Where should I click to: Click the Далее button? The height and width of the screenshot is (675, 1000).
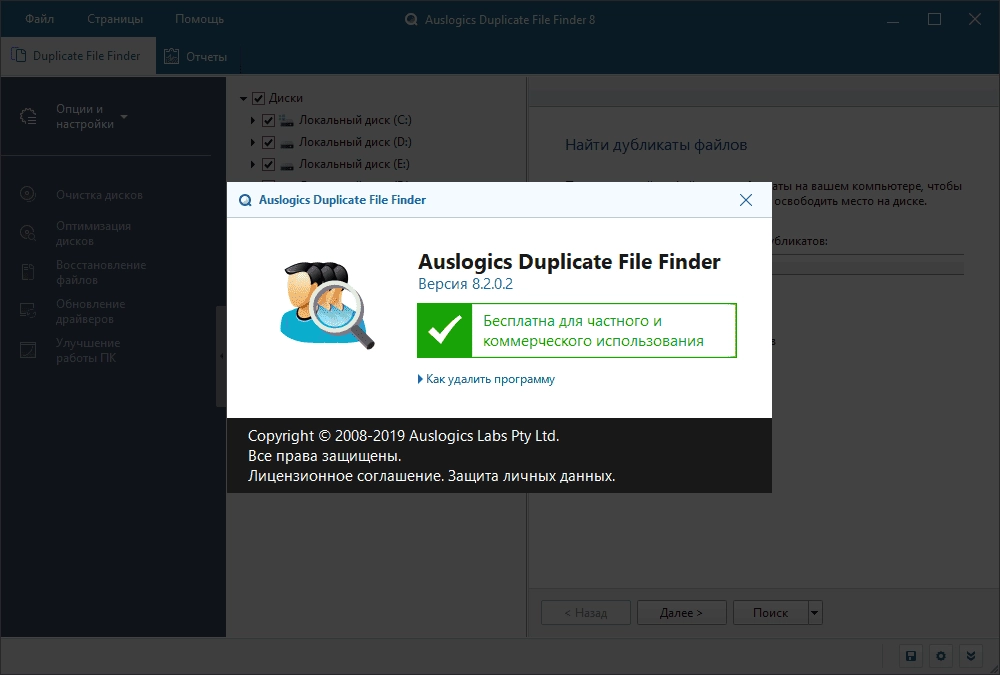pyautogui.click(x=681, y=612)
